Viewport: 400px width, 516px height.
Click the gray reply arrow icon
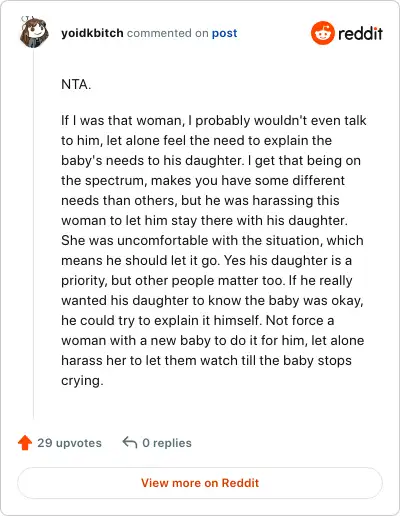(130, 443)
